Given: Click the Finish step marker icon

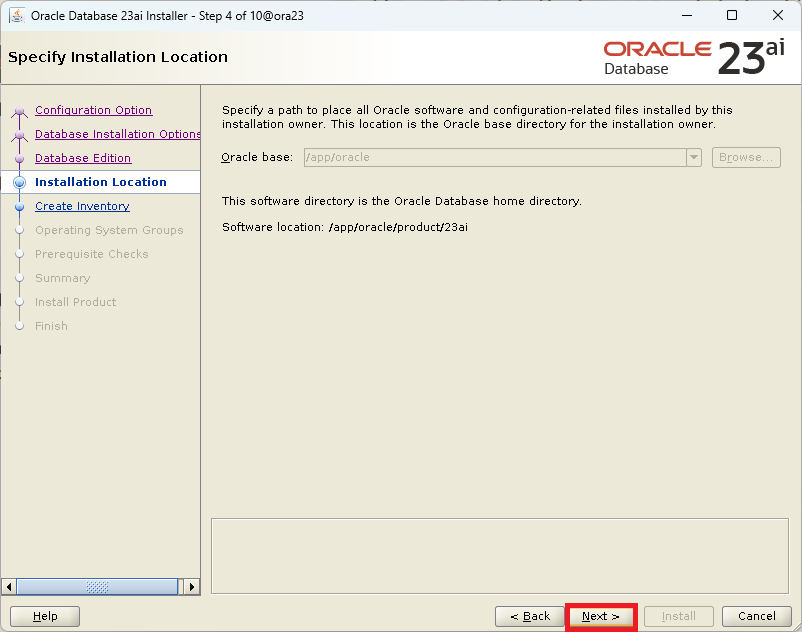Looking at the screenshot, I should point(19,326).
